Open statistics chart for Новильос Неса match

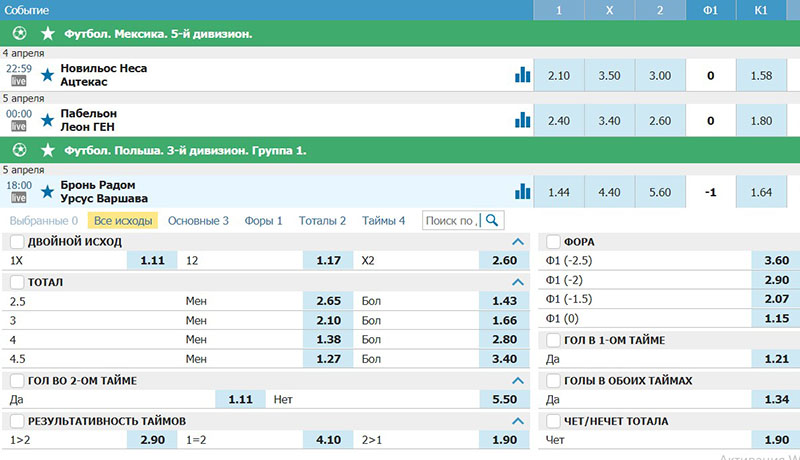point(522,74)
